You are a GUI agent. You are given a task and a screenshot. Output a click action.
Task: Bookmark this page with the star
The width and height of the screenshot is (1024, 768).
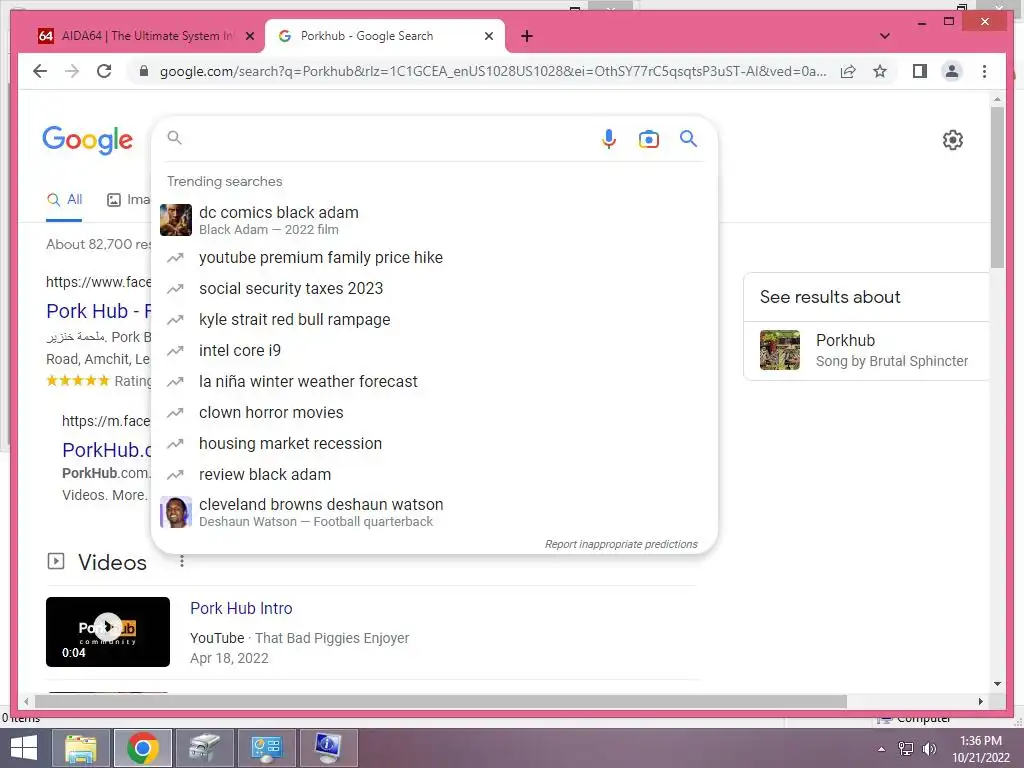click(x=880, y=71)
